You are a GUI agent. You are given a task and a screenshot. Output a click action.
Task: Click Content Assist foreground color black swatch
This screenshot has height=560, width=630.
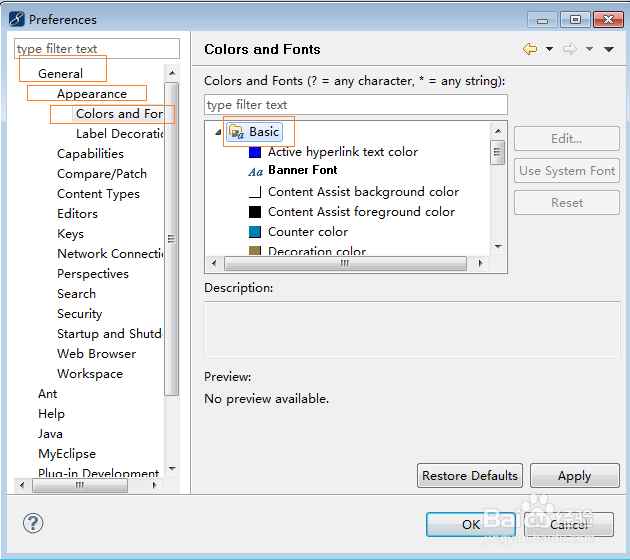click(255, 212)
